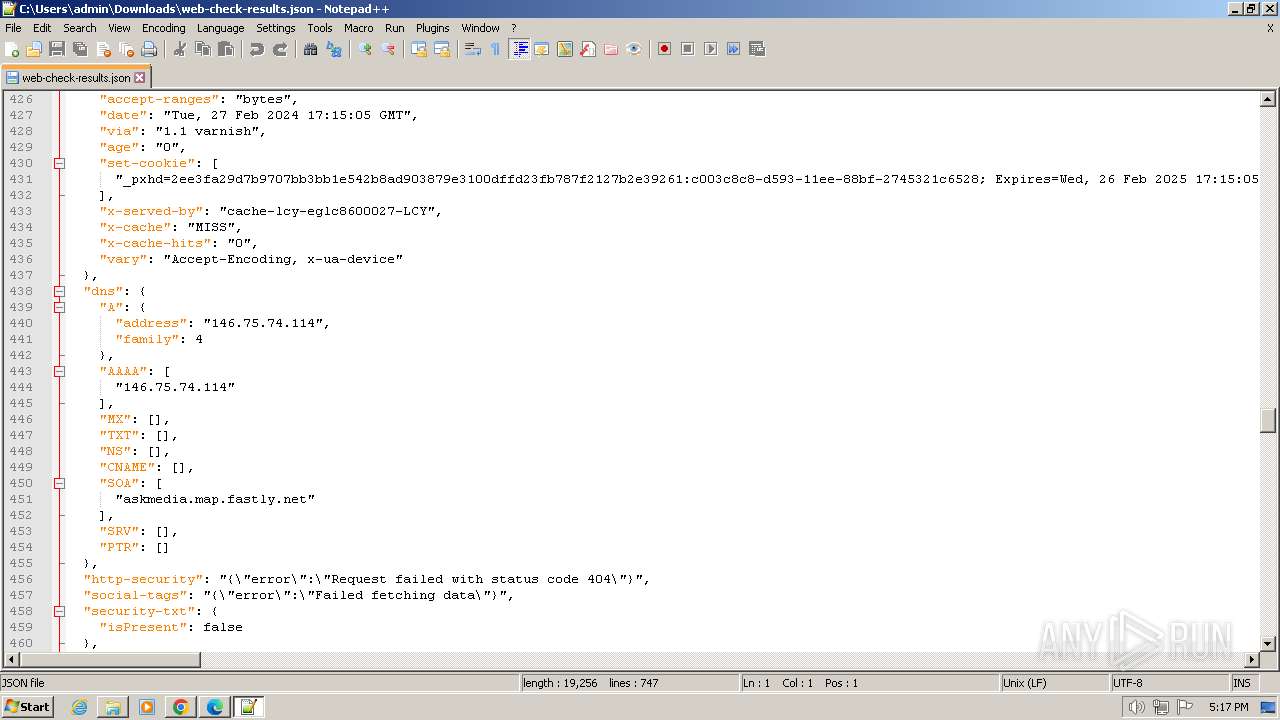Click the Cut scissors icon

pyautogui.click(x=180, y=49)
